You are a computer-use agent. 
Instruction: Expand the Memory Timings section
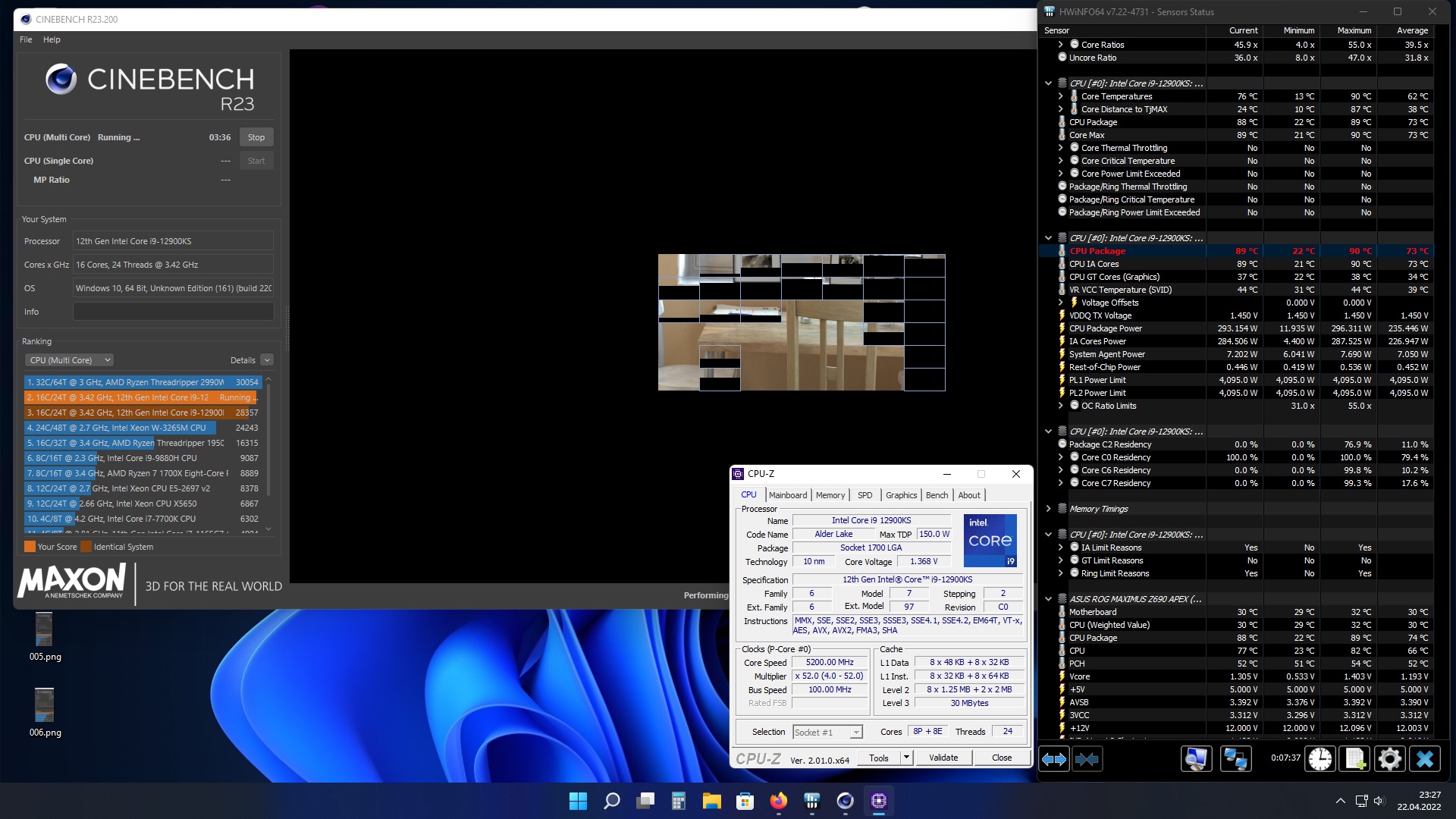click(x=1048, y=509)
